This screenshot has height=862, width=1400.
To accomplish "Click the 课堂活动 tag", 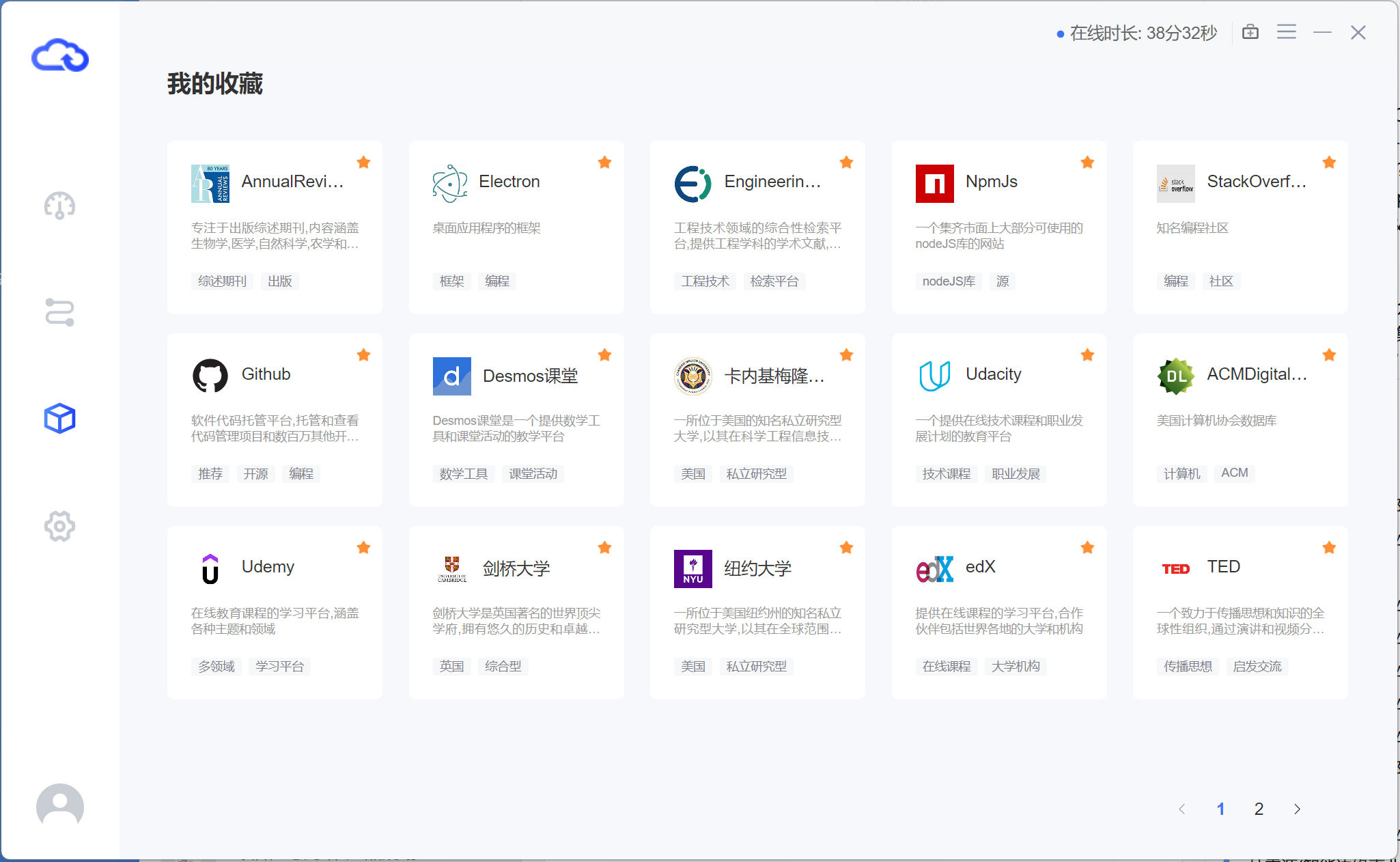I will coord(533,473).
